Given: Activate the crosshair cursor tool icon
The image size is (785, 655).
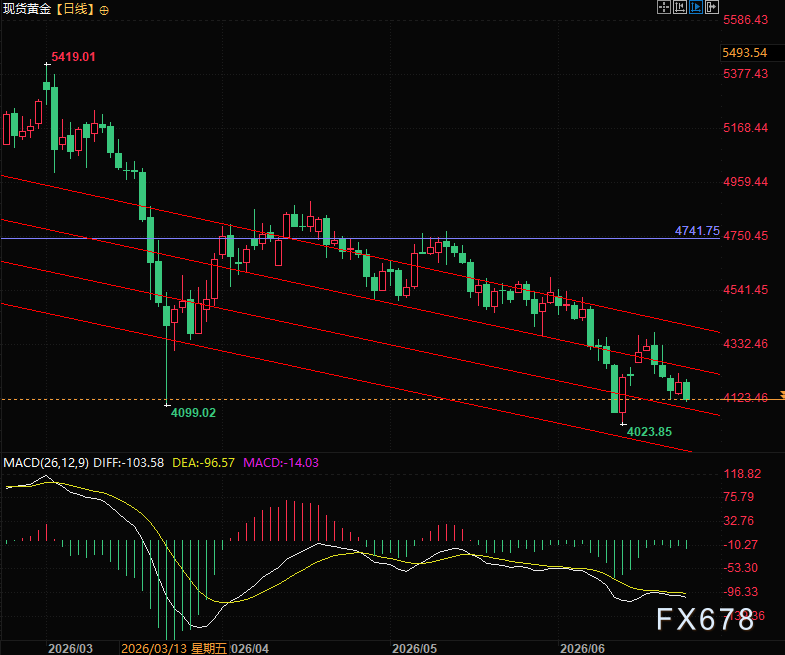Looking at the screenshot, I should point(663,7).
